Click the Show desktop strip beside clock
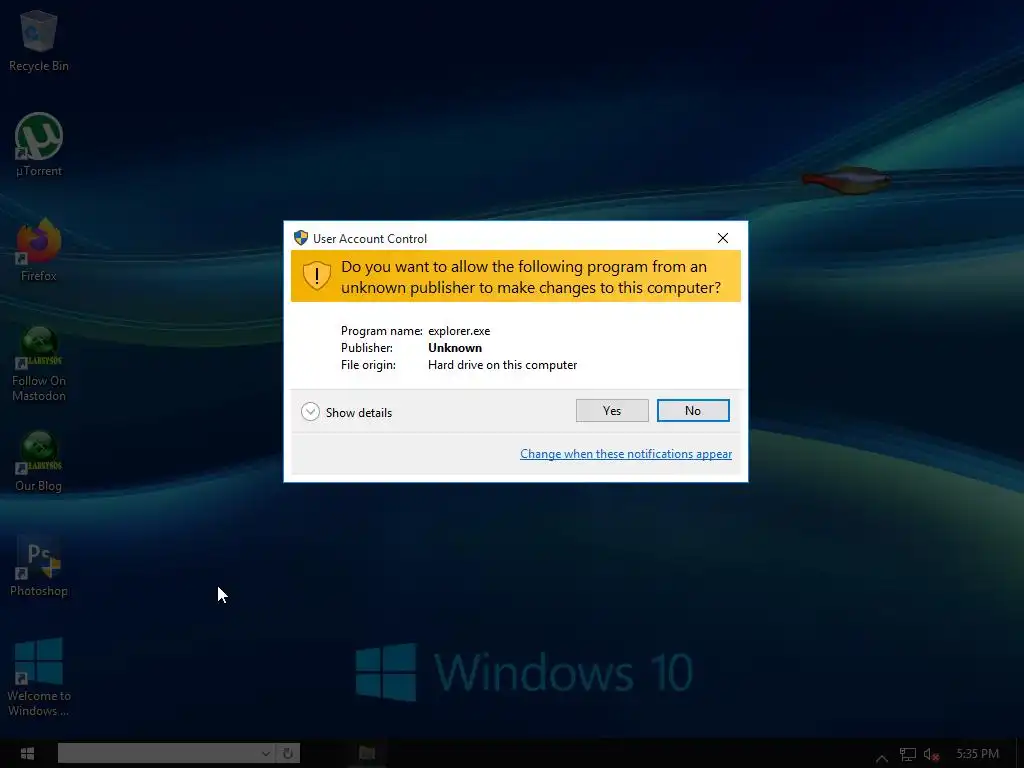The width and height of the screenshot is (1024, 768). coord(1019,754)
